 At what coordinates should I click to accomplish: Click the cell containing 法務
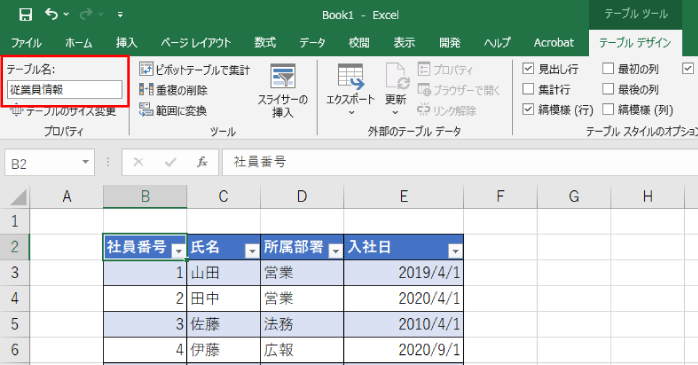(302, 324)
